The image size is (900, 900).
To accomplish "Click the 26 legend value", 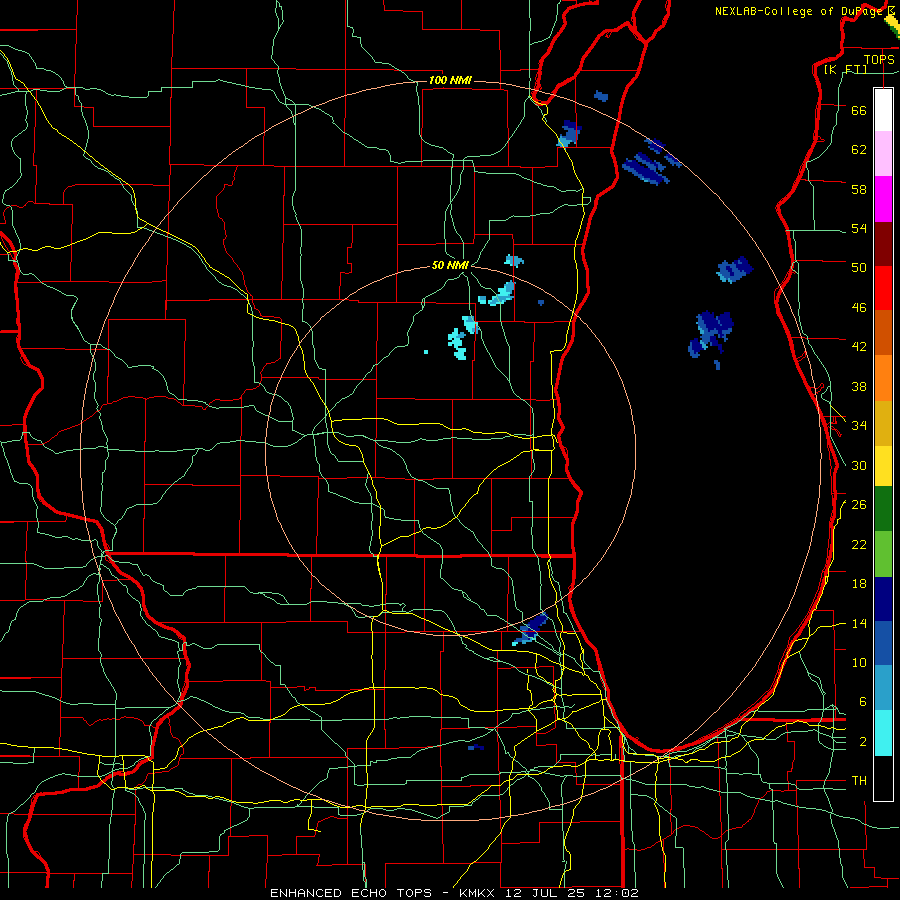I will [859, 505].
